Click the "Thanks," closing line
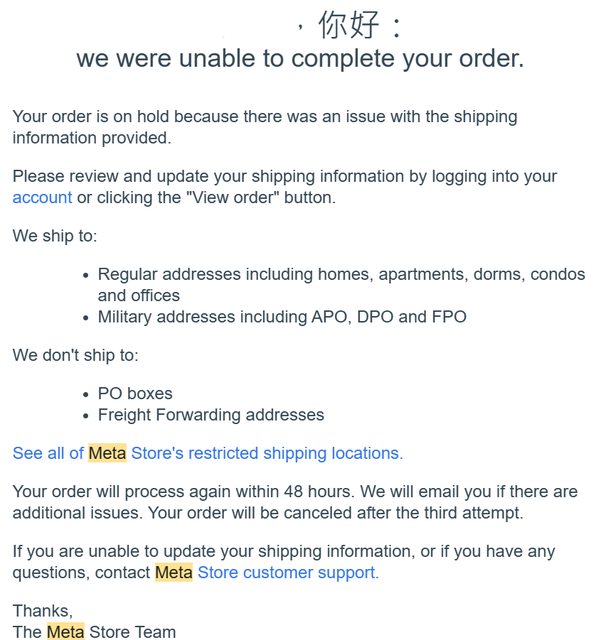Image resolution: width=596 pixels, height=640 pixels. point(42,611)
